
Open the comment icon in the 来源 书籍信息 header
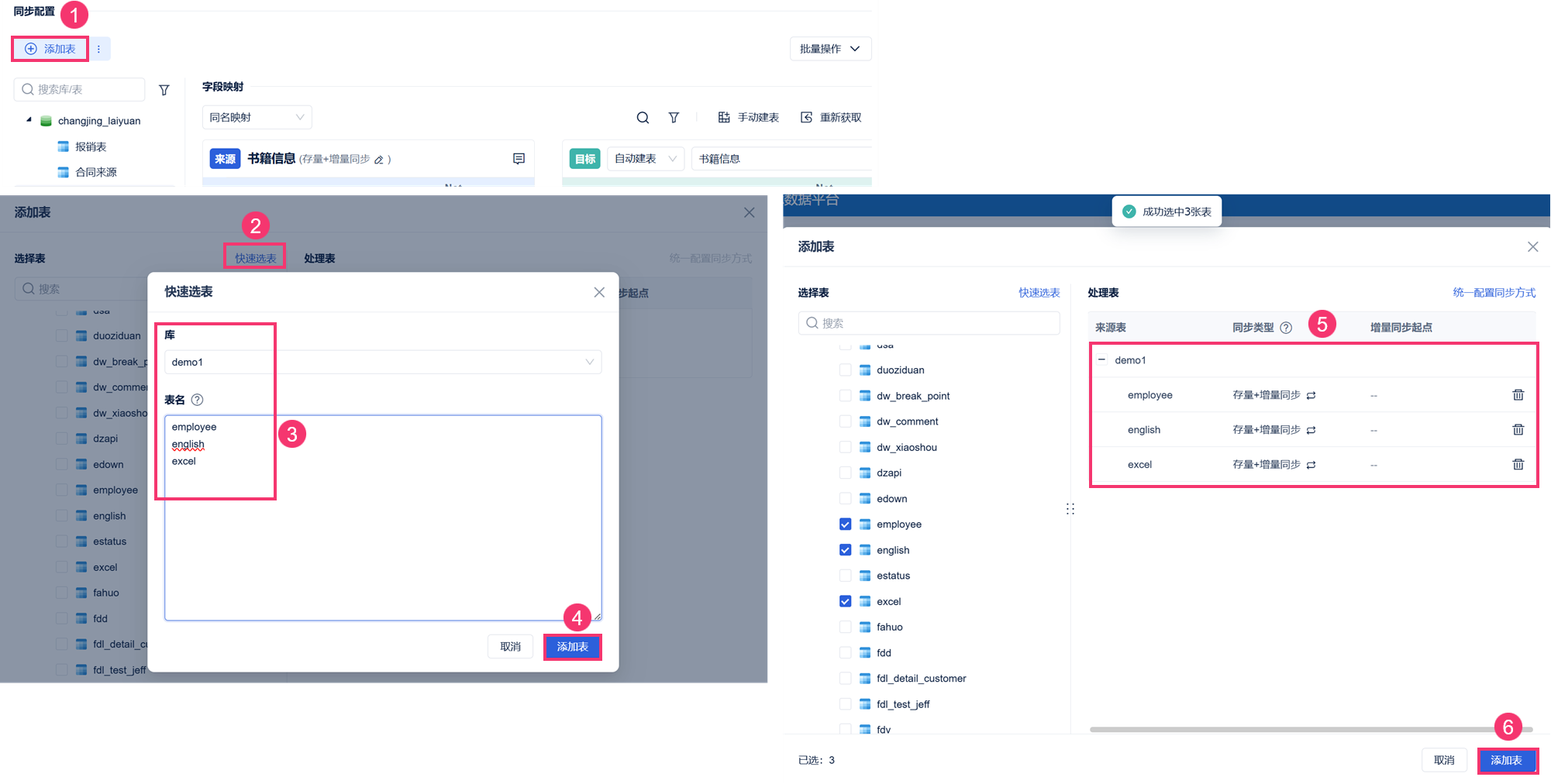pyautogui.click(x=519, y=159)
